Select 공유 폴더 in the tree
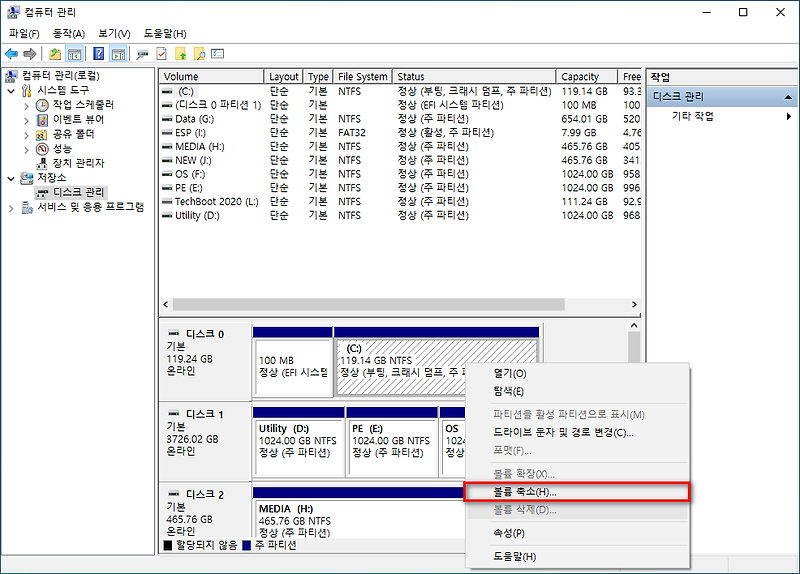 tap(73, 134)
